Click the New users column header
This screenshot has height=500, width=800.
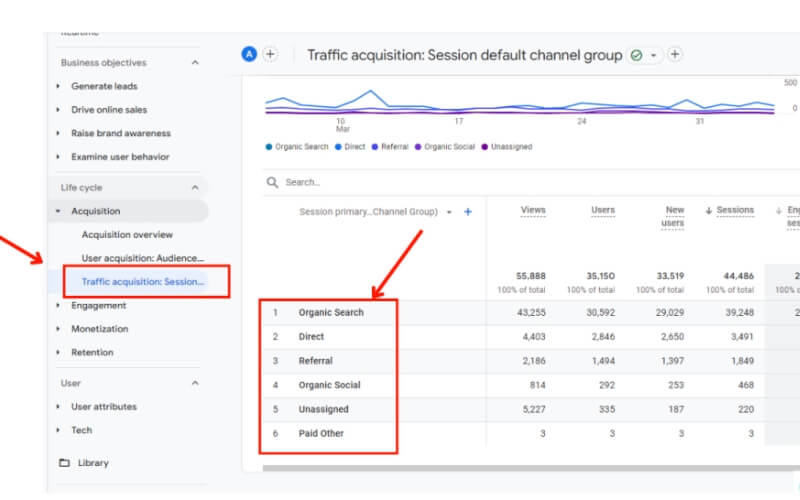click(673, 216)
